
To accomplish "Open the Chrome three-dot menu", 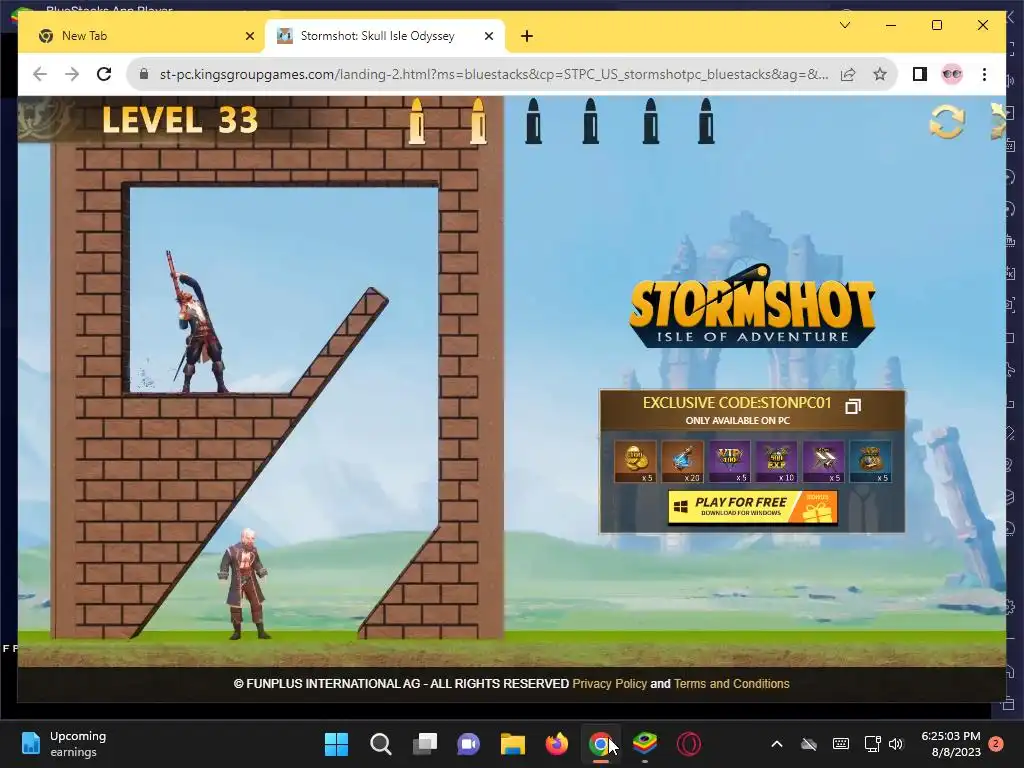I will 984,74.
